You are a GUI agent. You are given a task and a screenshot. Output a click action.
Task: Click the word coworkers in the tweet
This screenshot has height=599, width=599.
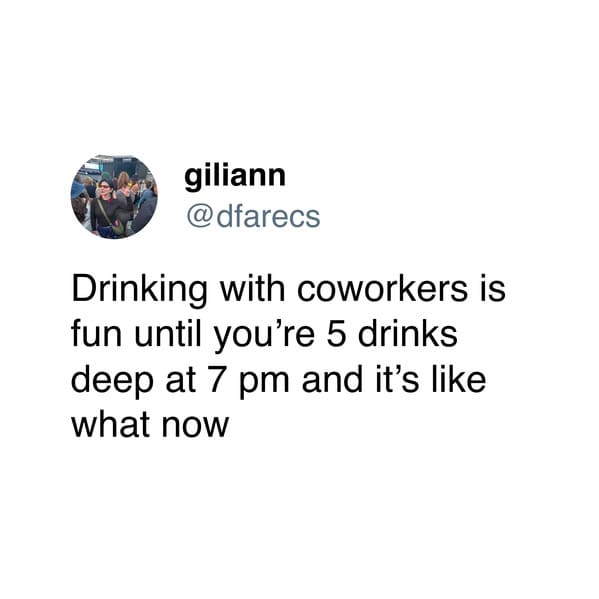click(x=382, y=288)
